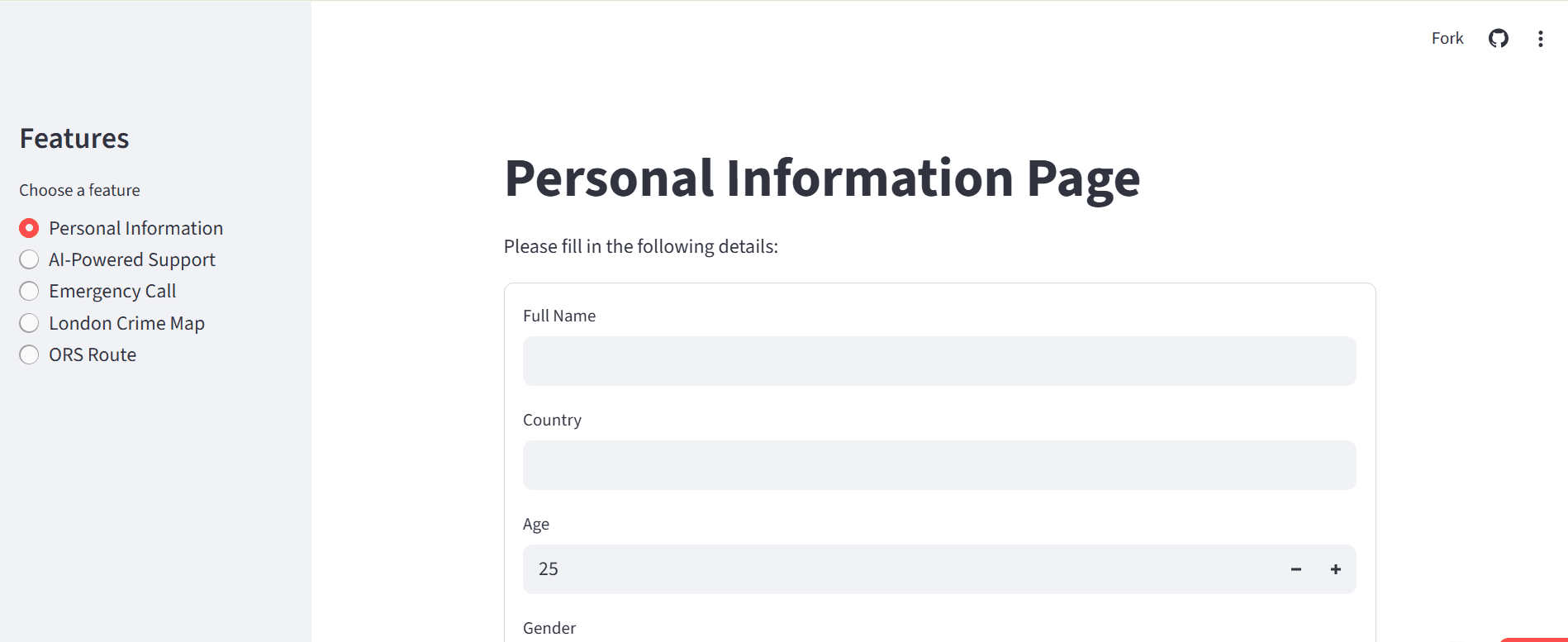Switch to the London Crime Map feature
1568x642 pixels.
tap(29, 323)
